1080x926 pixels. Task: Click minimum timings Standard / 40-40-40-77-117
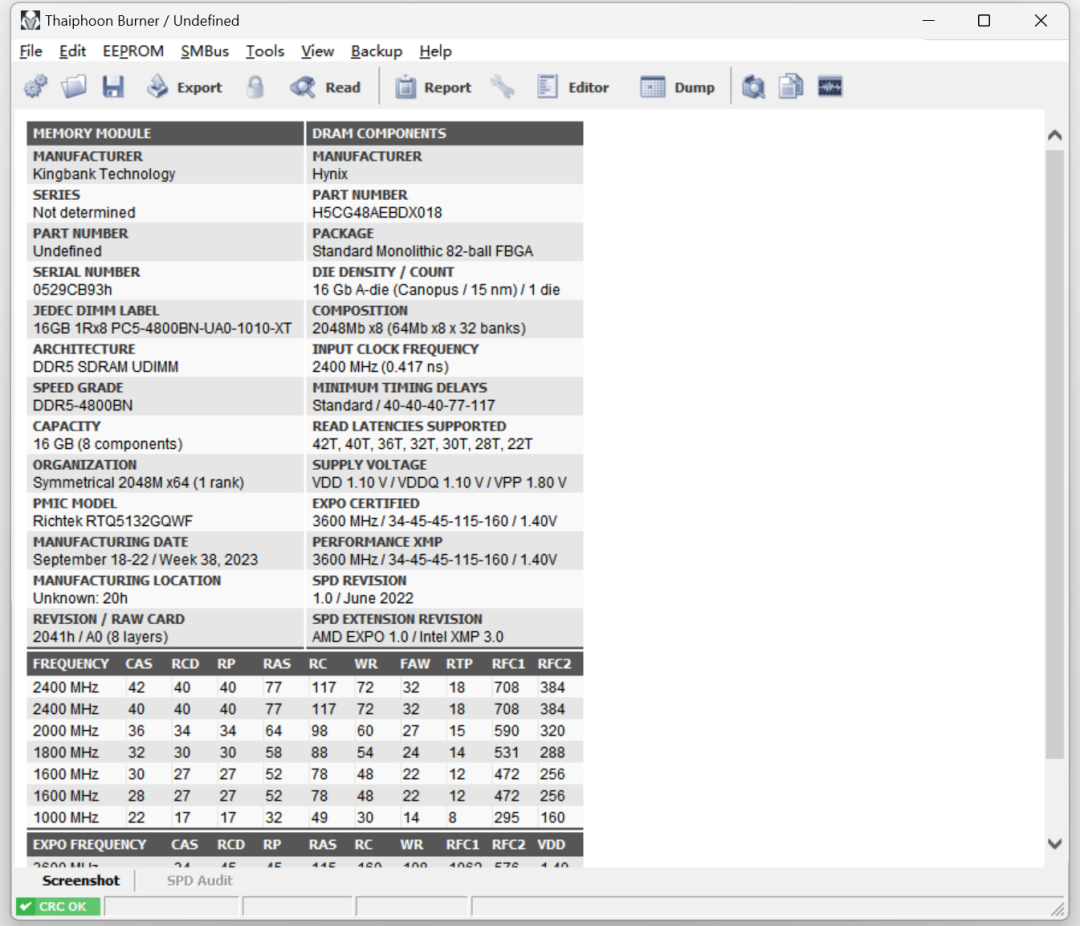pyautogui.click(x=404, y=406)
